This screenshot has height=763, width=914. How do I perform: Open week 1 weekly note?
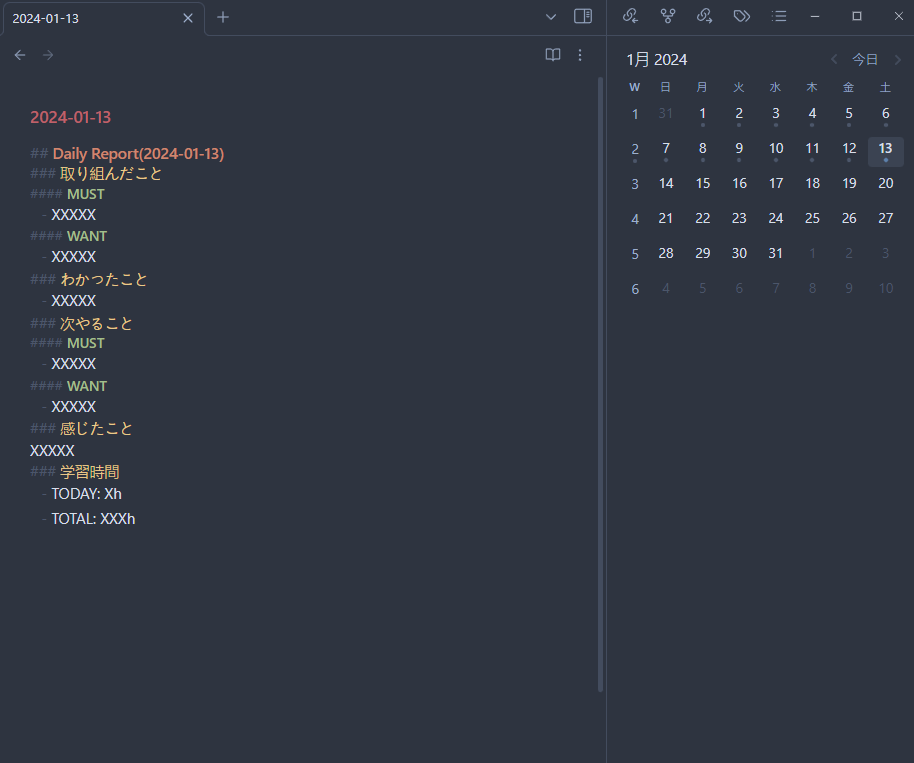(x=635, y=114)
